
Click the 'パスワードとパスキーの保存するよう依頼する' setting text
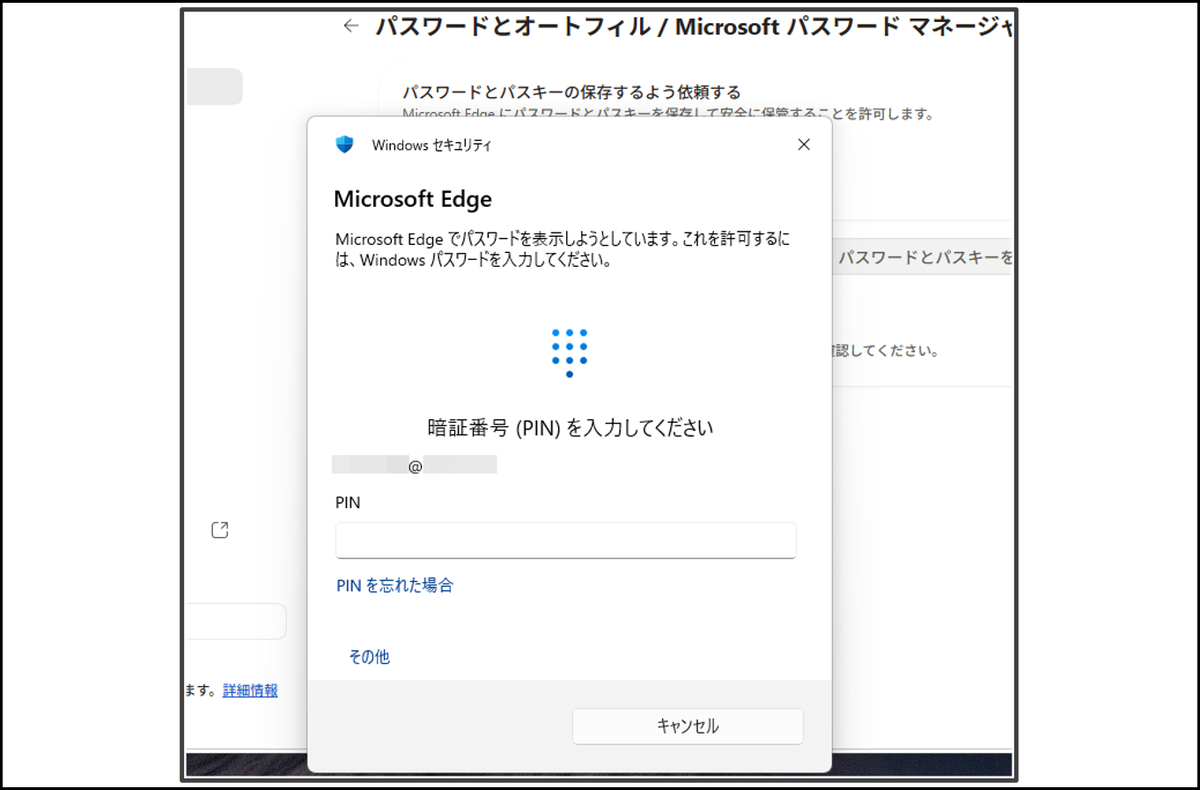571,93
